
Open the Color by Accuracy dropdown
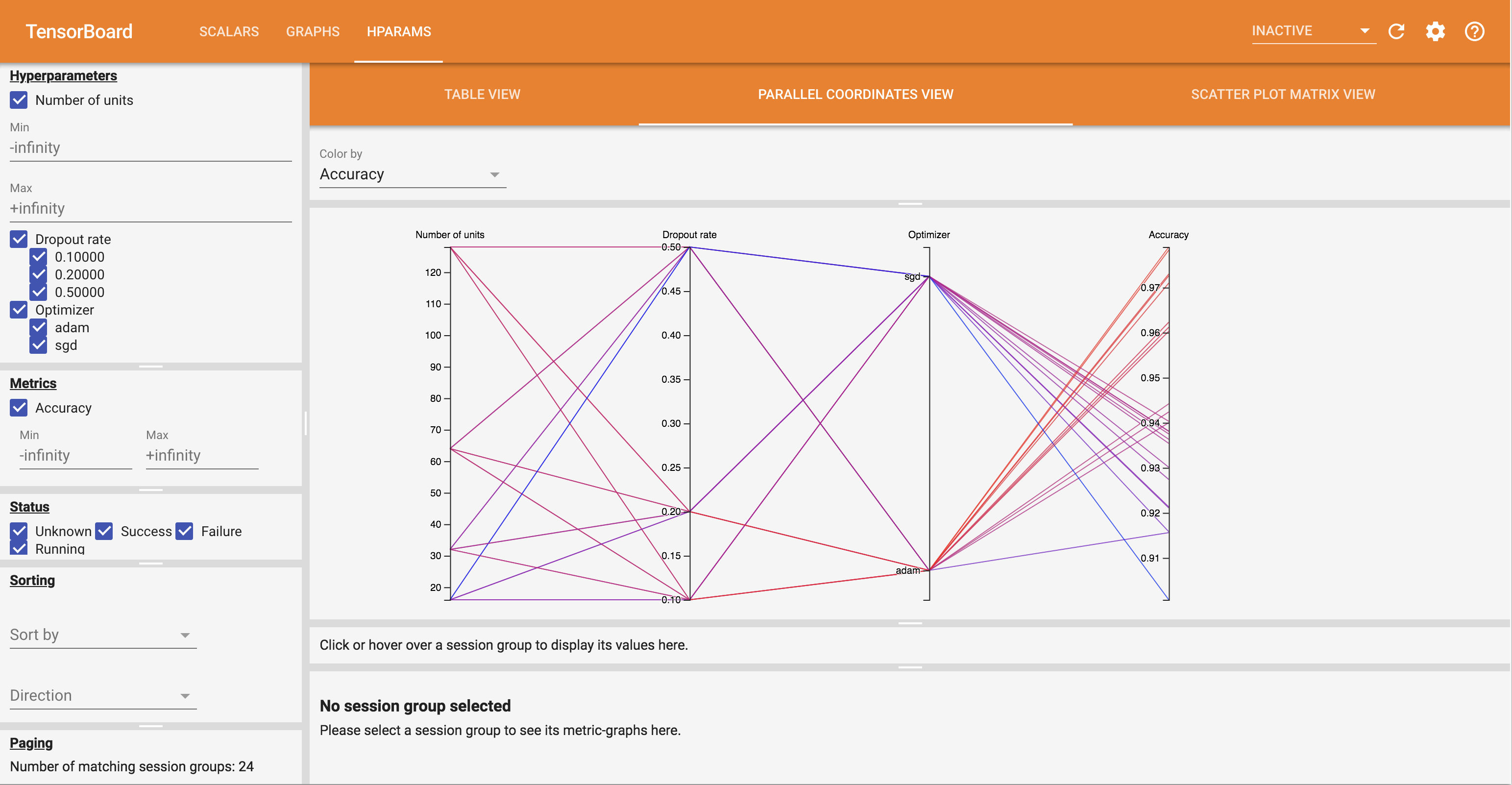[x=412, y=174]
